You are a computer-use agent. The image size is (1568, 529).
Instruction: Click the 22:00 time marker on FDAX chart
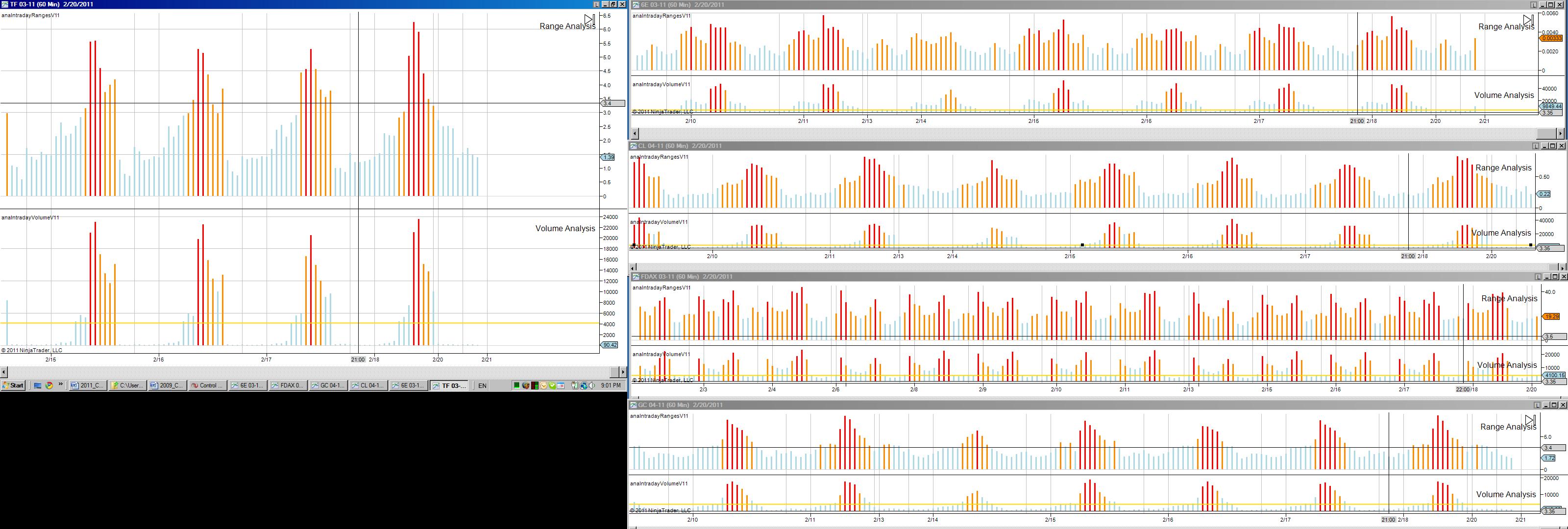click(1463, 389)
